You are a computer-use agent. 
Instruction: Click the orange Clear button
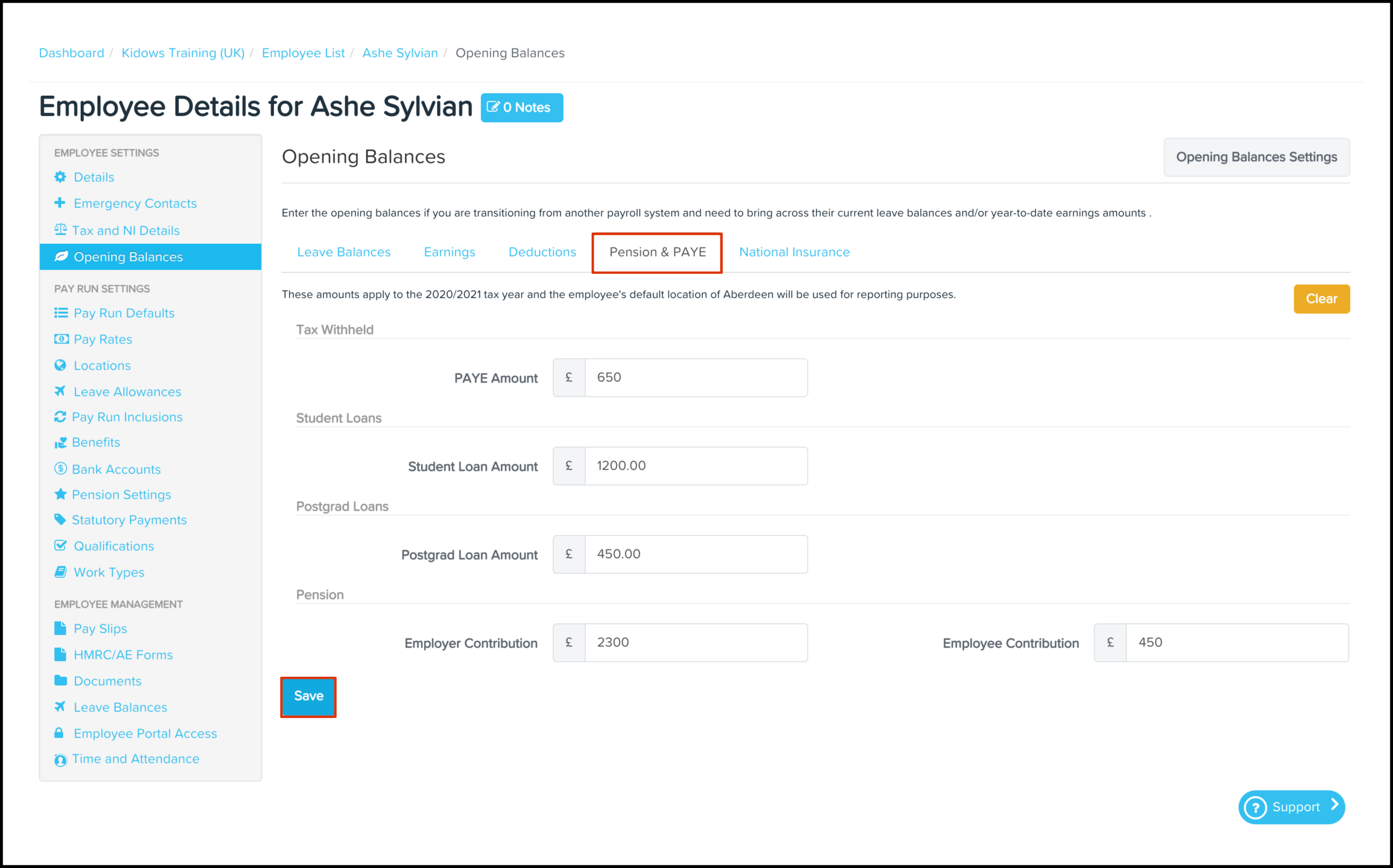(x=1321, y=299)
